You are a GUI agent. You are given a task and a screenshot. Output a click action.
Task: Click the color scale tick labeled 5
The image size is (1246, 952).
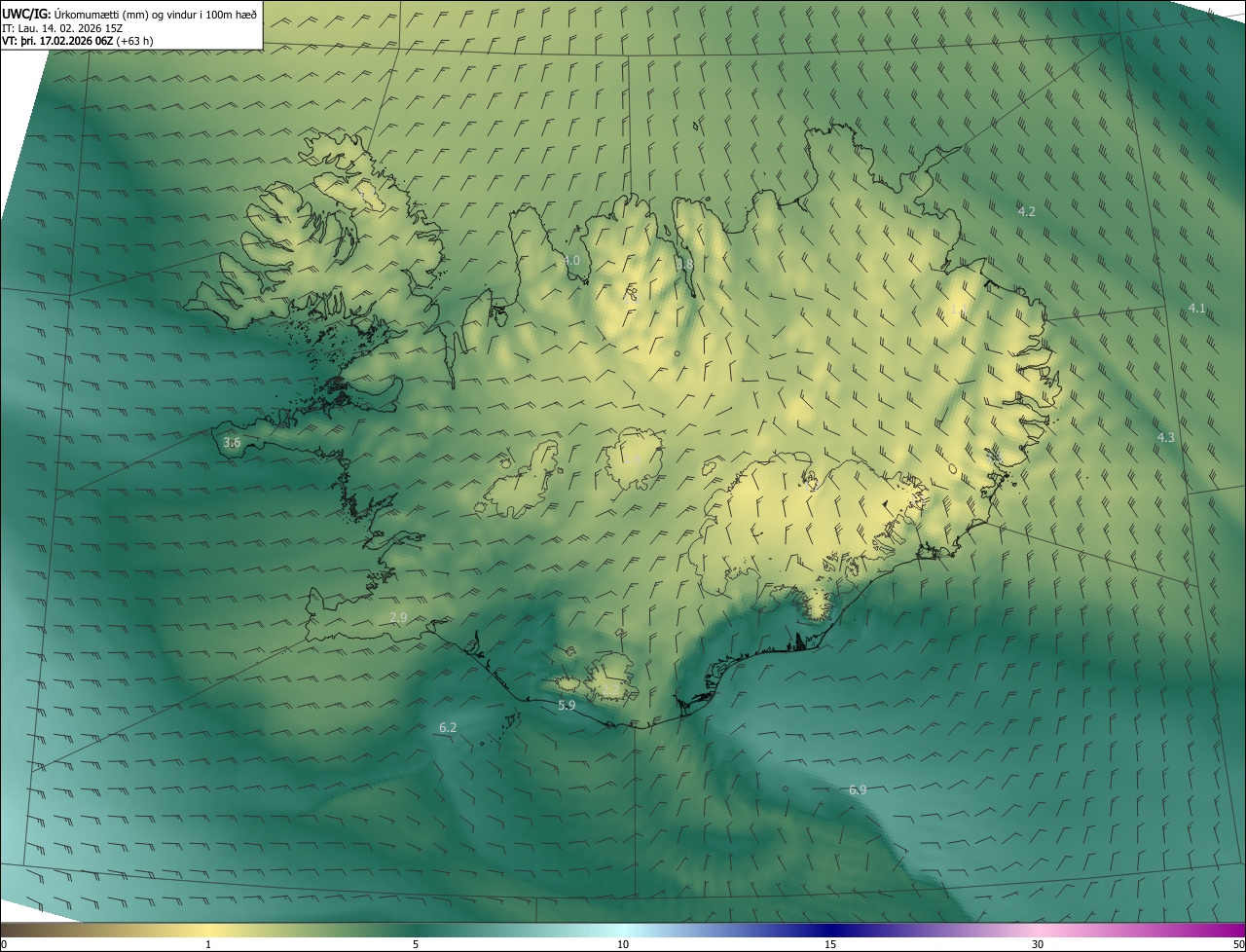coord(416,944)
